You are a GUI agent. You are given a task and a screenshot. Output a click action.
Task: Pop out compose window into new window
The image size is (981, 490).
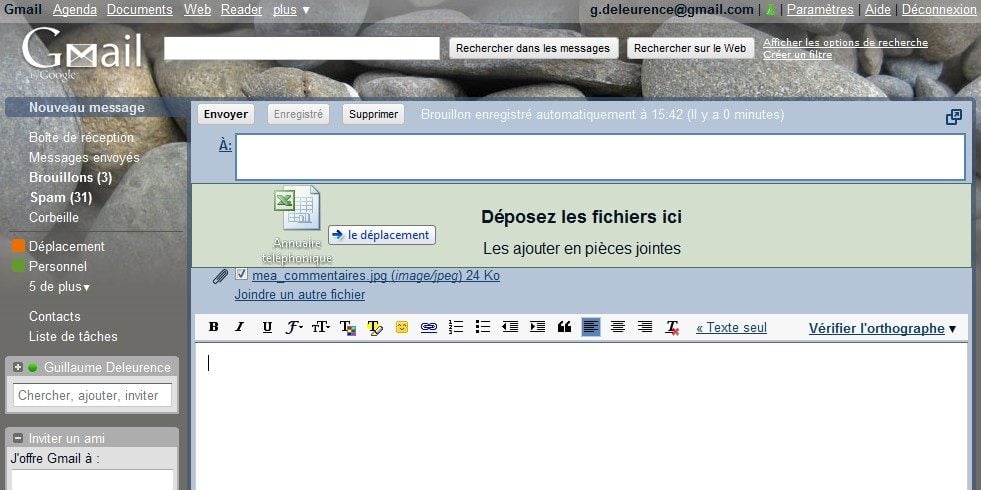click(x=954, y=117)
